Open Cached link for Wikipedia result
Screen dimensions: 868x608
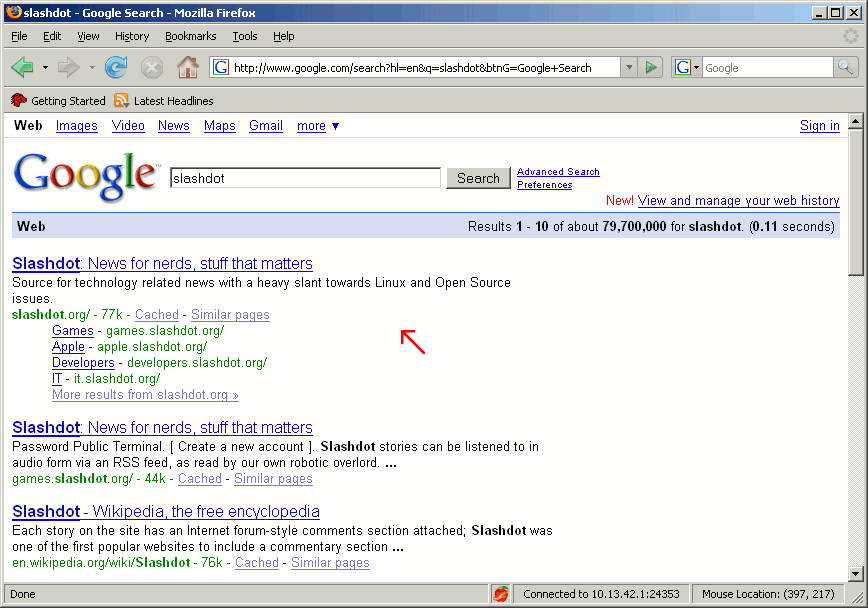click(257, 563)
